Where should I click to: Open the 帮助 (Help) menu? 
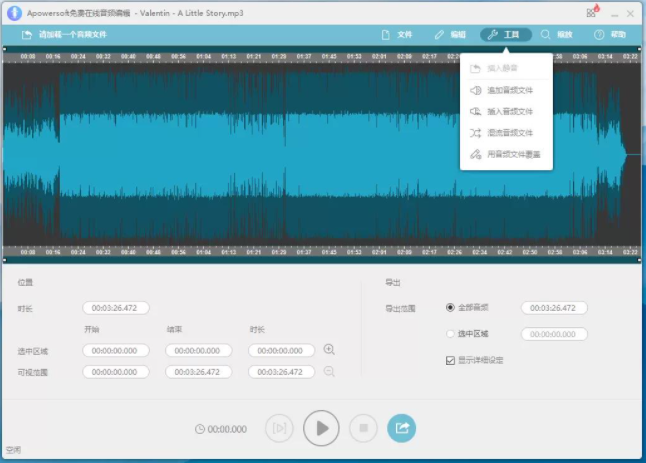(610, 35)
